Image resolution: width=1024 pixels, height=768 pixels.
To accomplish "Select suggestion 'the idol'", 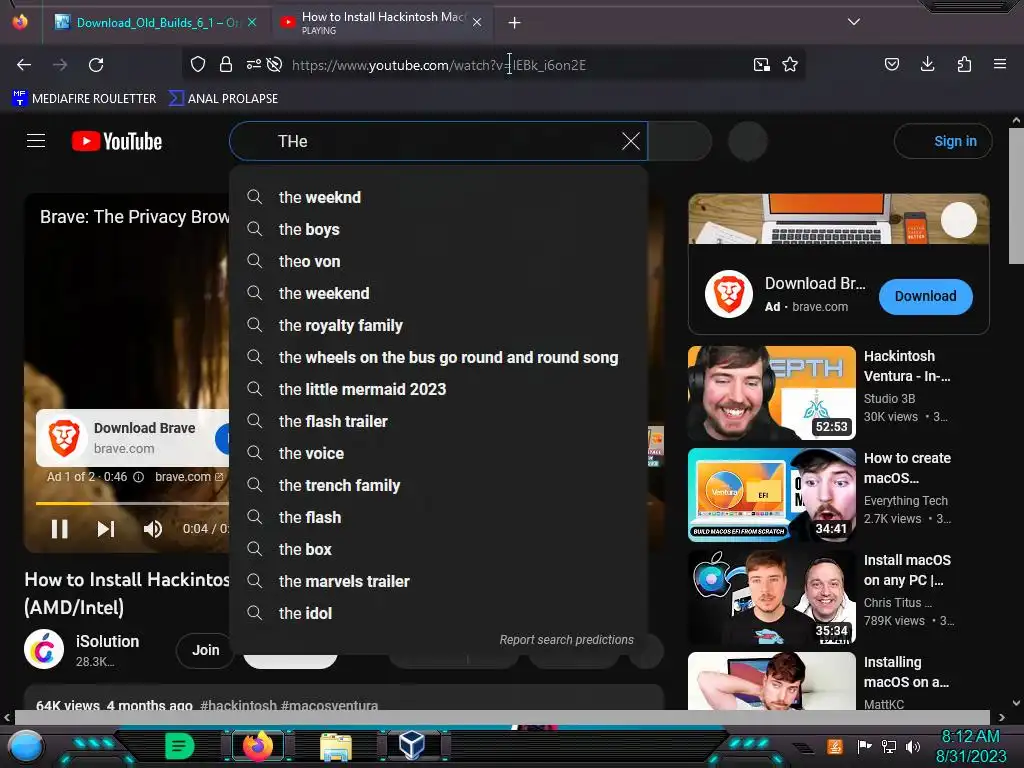I will [x=438, y=613].
